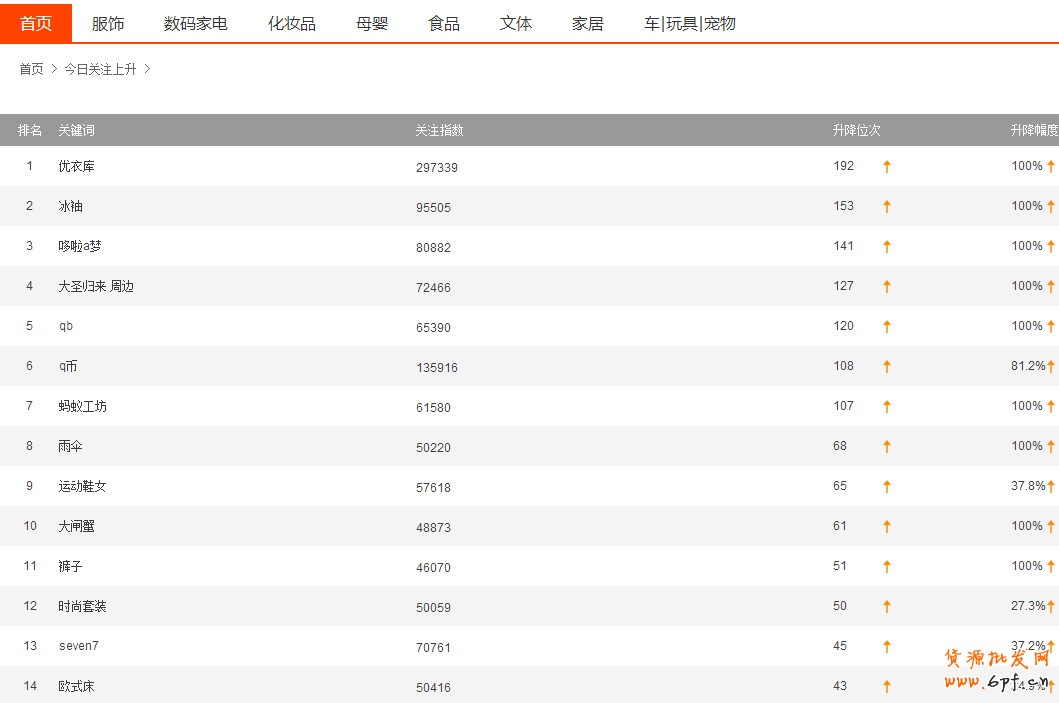
Task: Open the 首页 tab in the top navigation
Action: pos(36,23)
